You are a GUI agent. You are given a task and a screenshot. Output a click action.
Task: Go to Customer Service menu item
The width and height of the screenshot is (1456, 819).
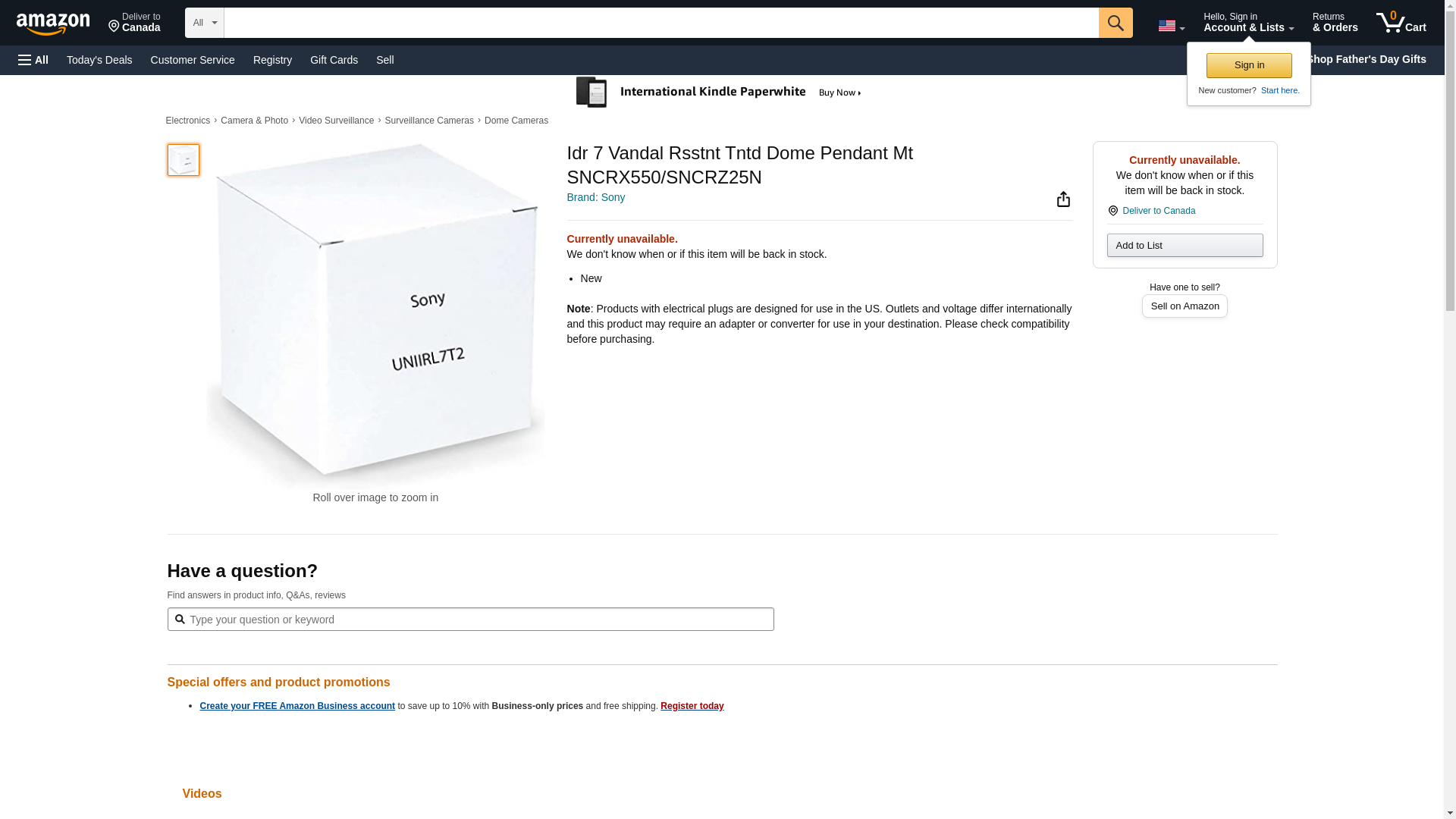(x=193, y=60)
